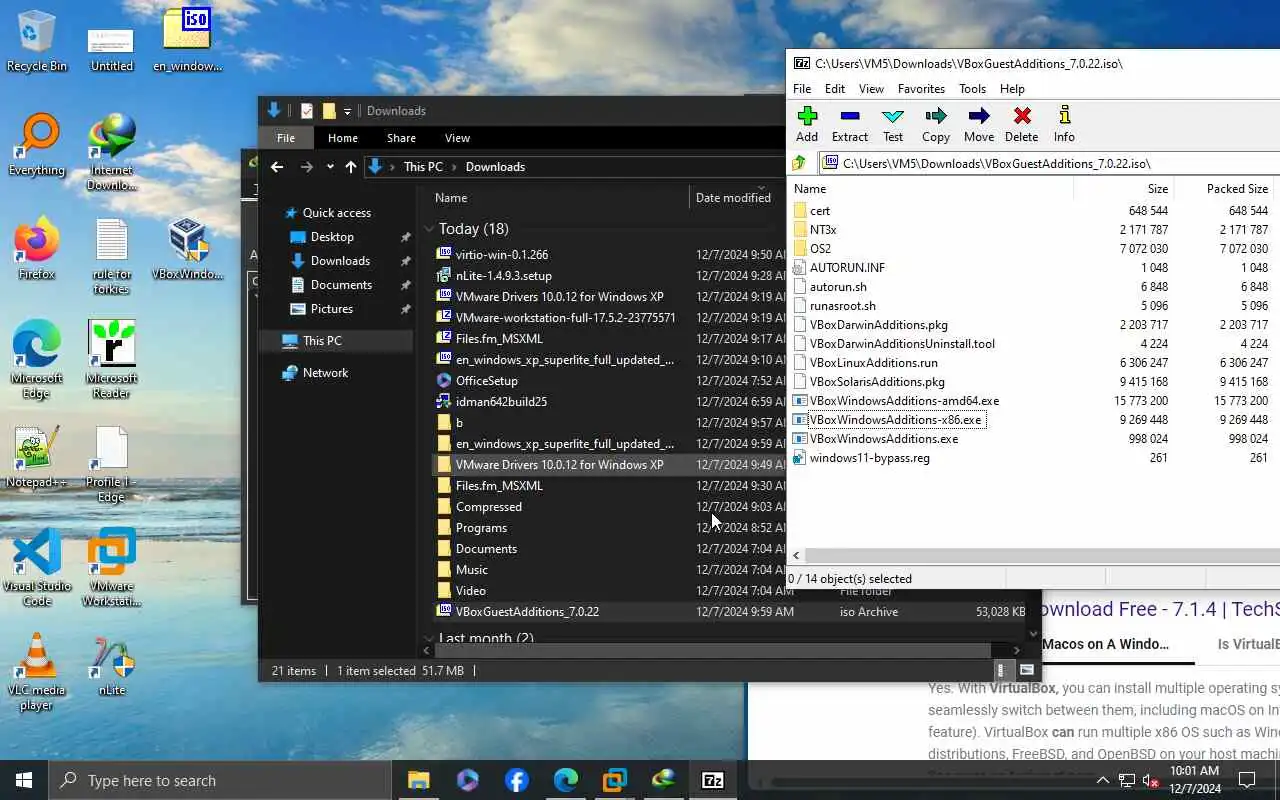Click Explorer horizontal scrollbar track
The width and height of the screenshot is (1280, 800).
715,650
